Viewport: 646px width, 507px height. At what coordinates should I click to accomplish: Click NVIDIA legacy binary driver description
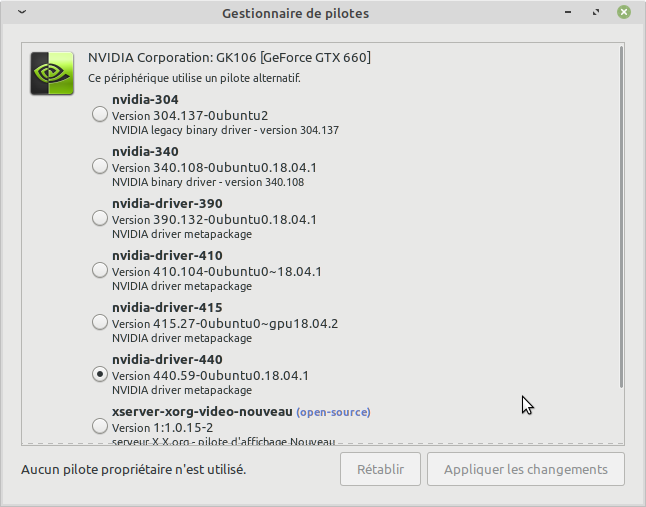pyautogui.click(x=225, y=130)
